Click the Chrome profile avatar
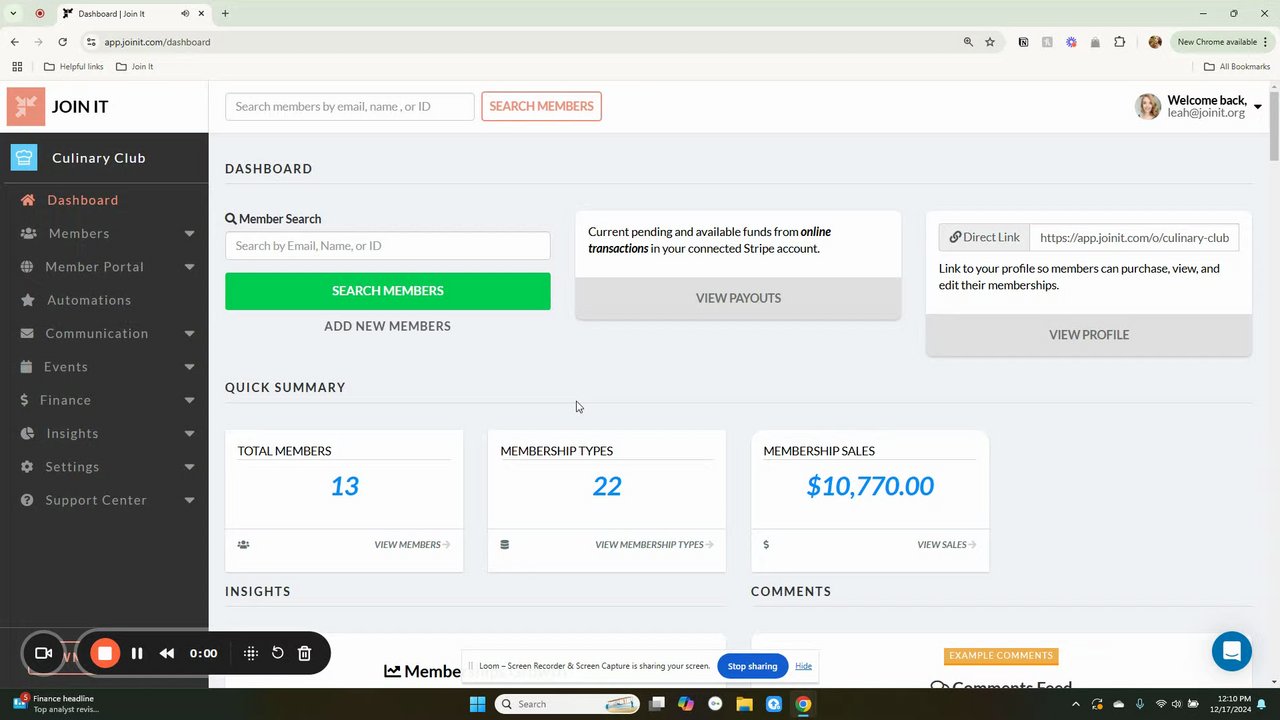The width and height of the screenshot is (1280, 720). pyautogui.click(x=1155, y=42)
